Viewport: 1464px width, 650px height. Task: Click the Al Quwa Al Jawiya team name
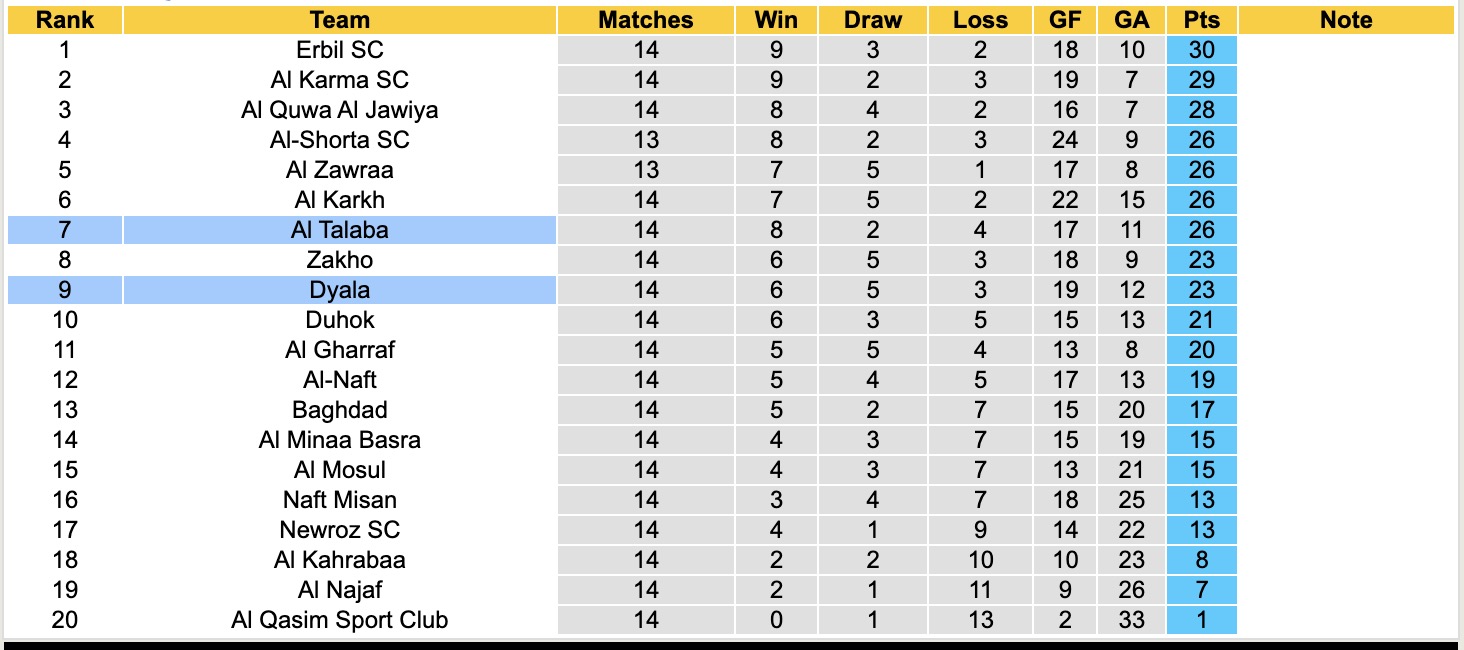point(340,110)
